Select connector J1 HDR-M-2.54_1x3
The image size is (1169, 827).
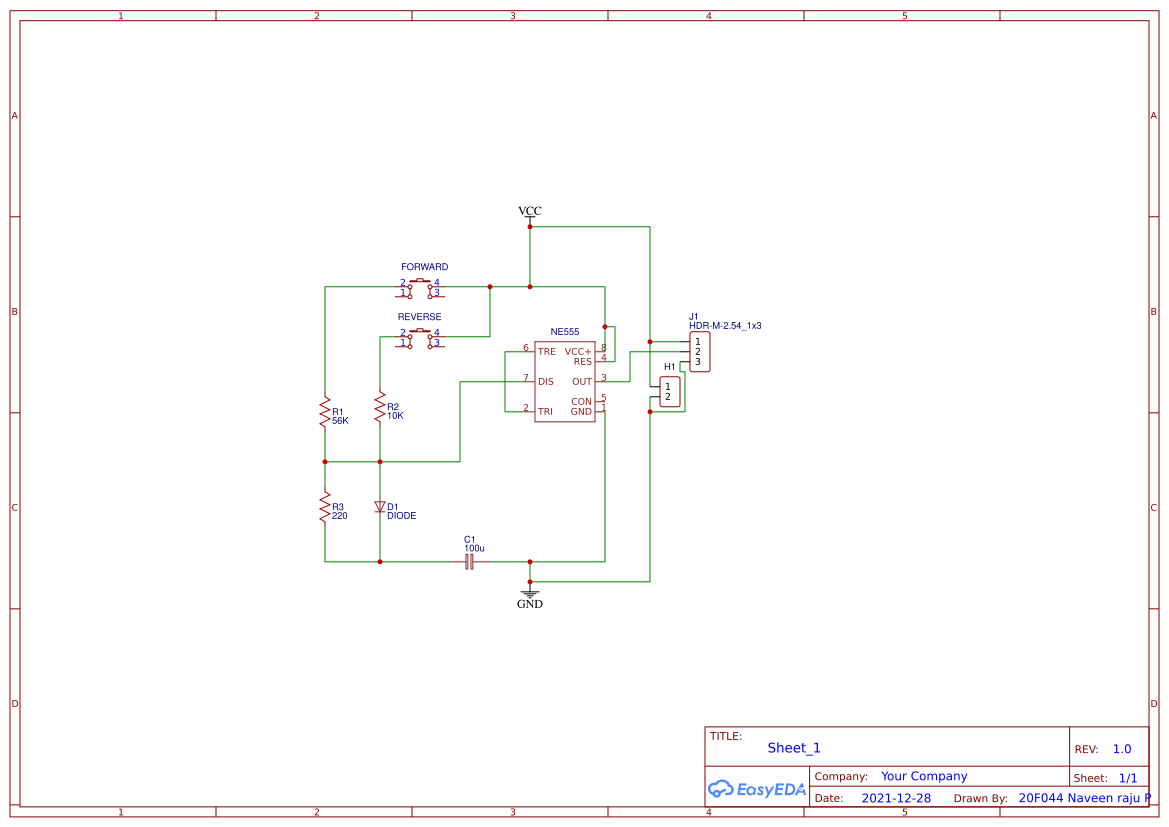pyautogui.click(x=698, y=350)
